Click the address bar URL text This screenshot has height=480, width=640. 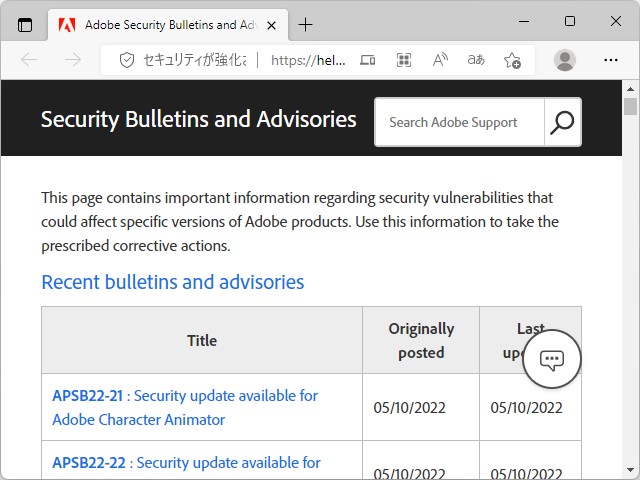[x=308, y=60]
